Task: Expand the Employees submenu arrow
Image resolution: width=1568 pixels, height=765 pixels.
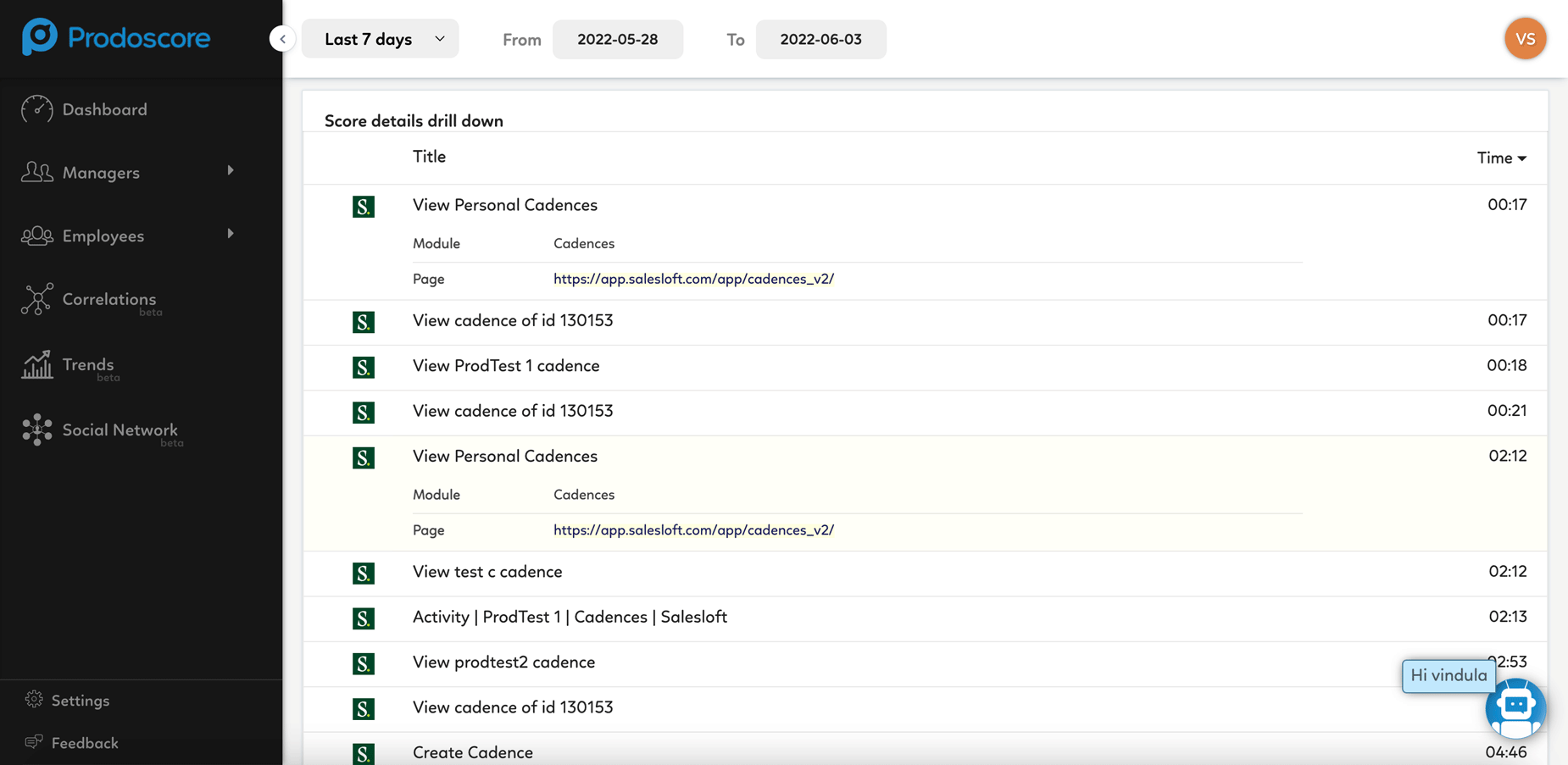Action: (231, 234)
